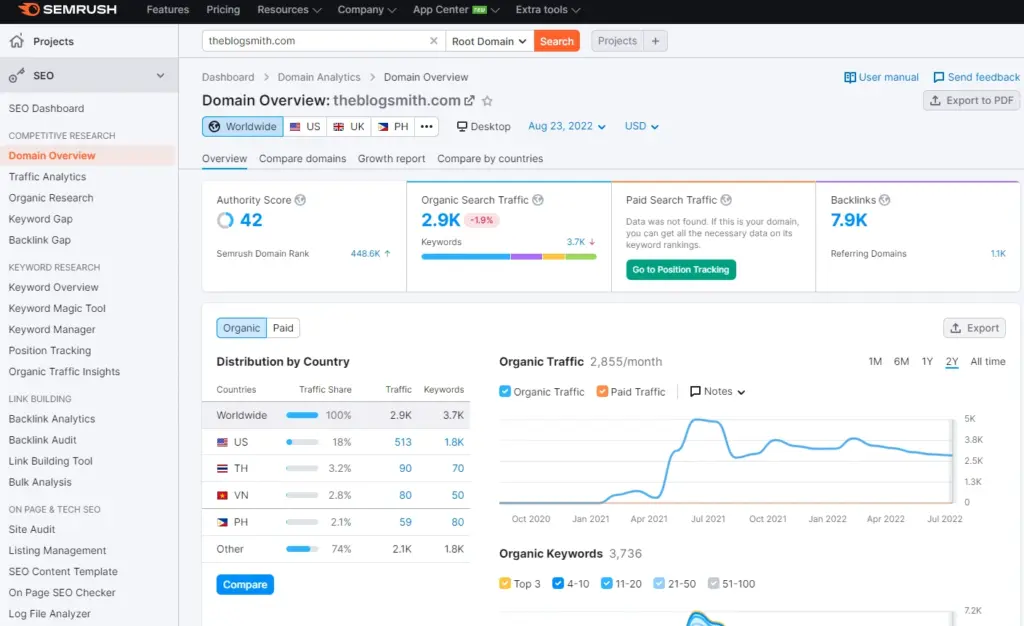The image size is (1024, 626).
Task: Click the Notes icon above chart
Action: (x=696, y=391)
